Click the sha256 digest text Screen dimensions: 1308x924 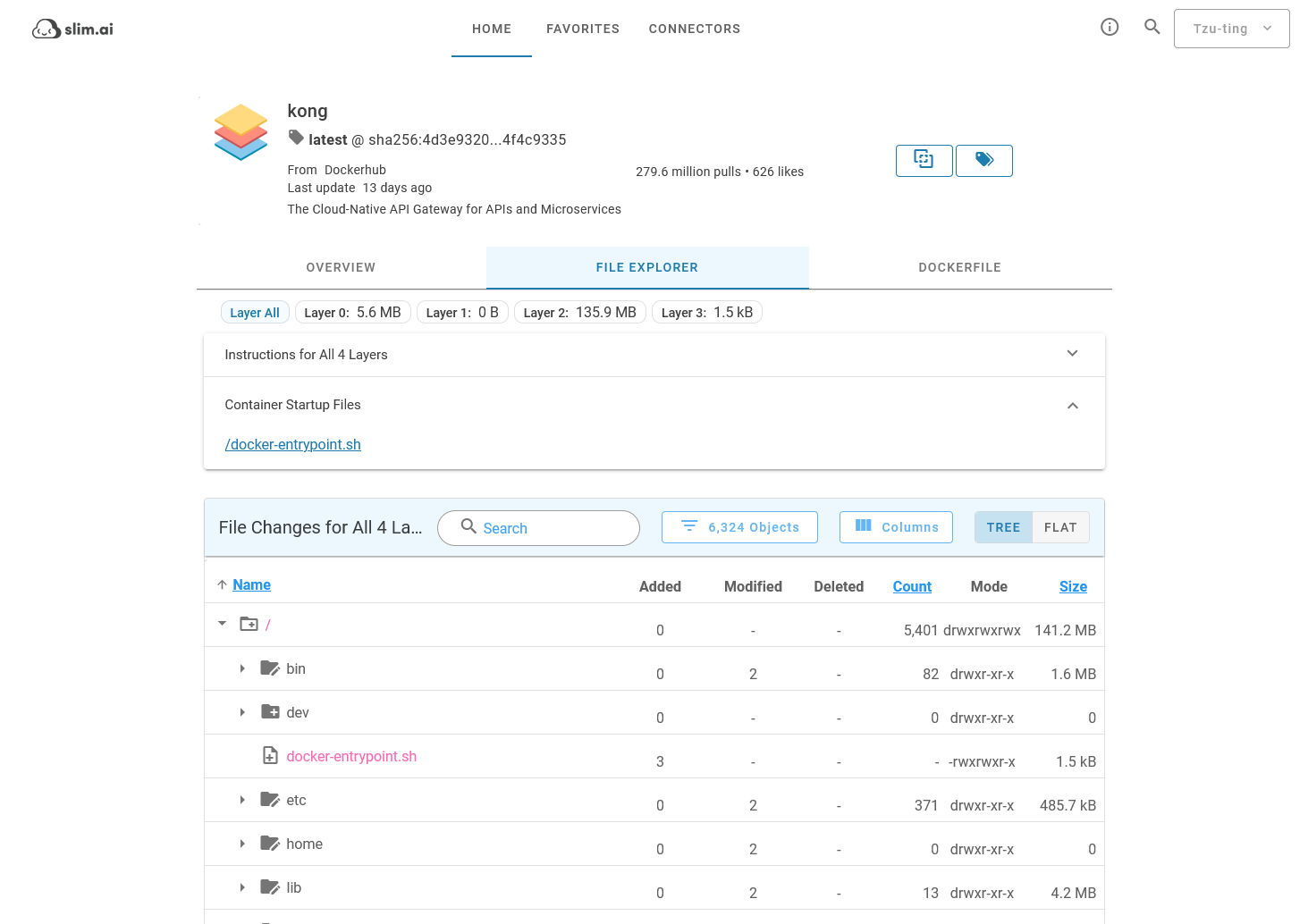pyautogui.click(x=467, y=139)
